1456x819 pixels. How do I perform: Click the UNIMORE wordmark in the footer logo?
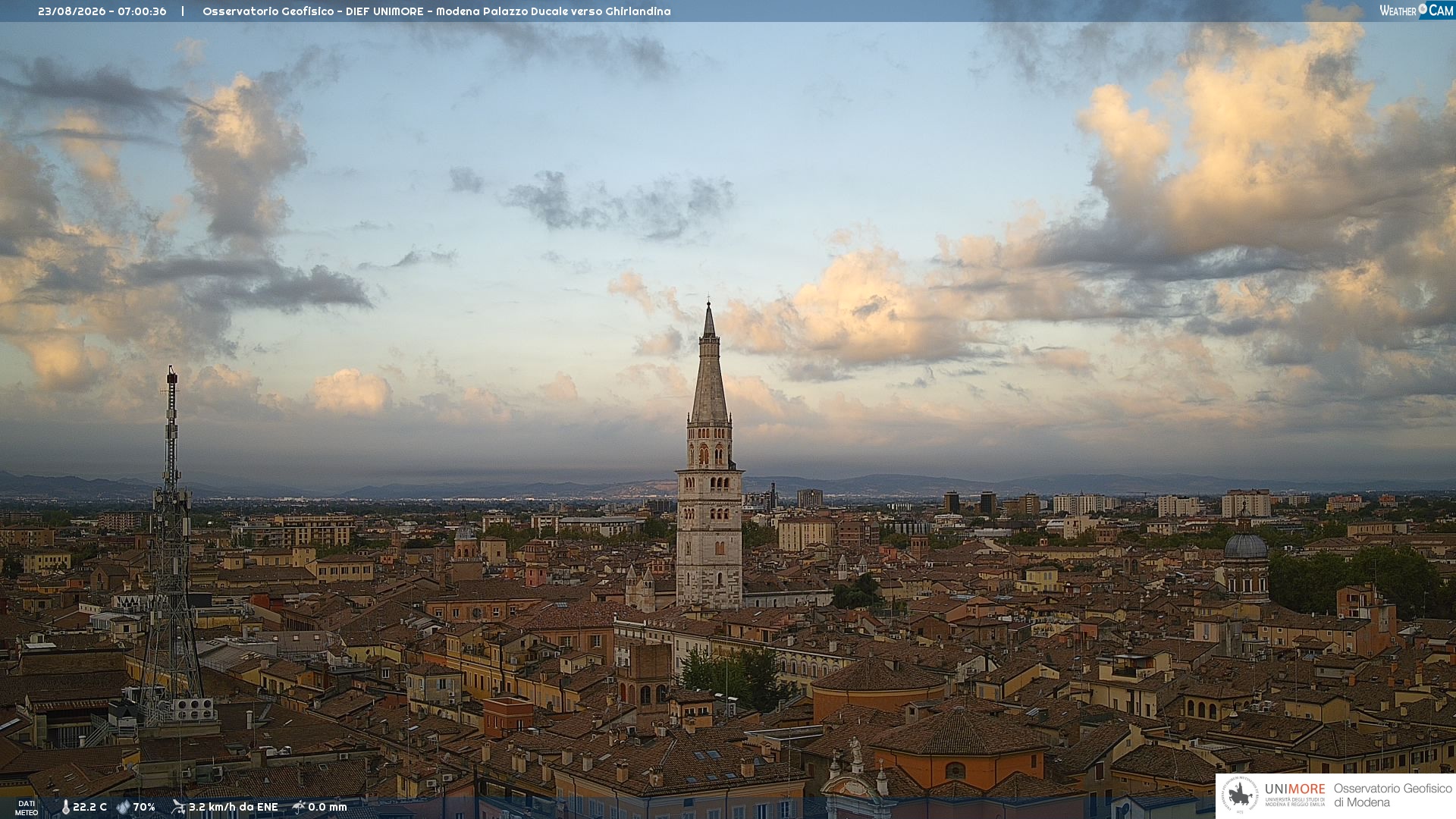tap(1295, 789)
